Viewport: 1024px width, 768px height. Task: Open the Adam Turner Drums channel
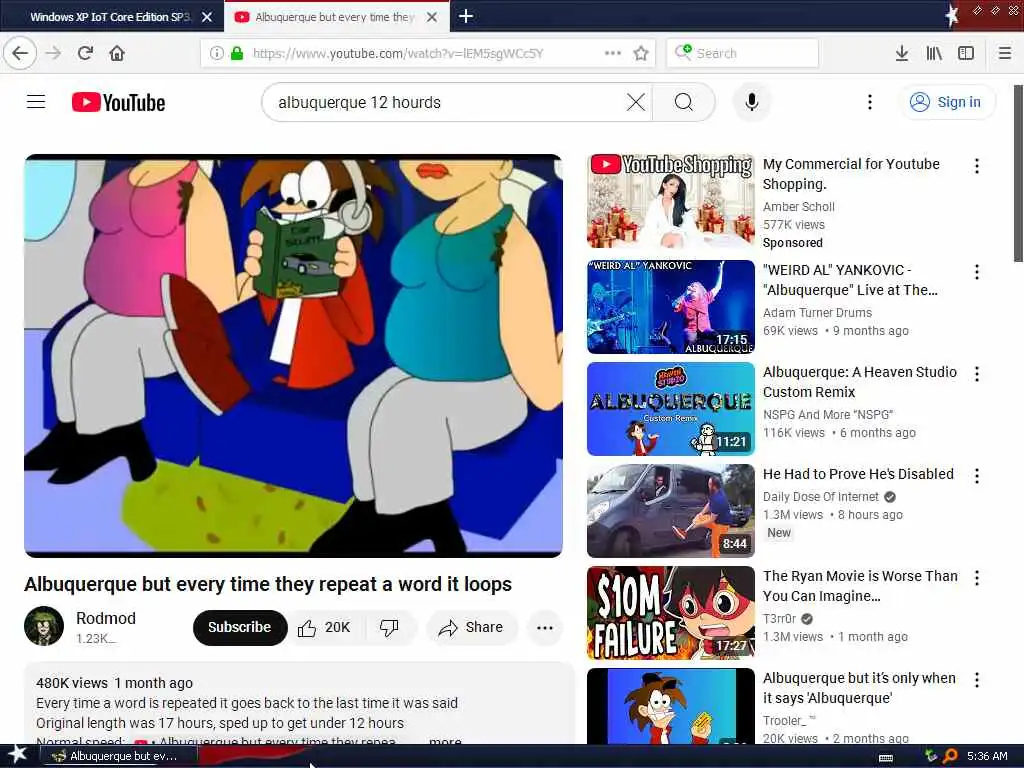point(818,312)
